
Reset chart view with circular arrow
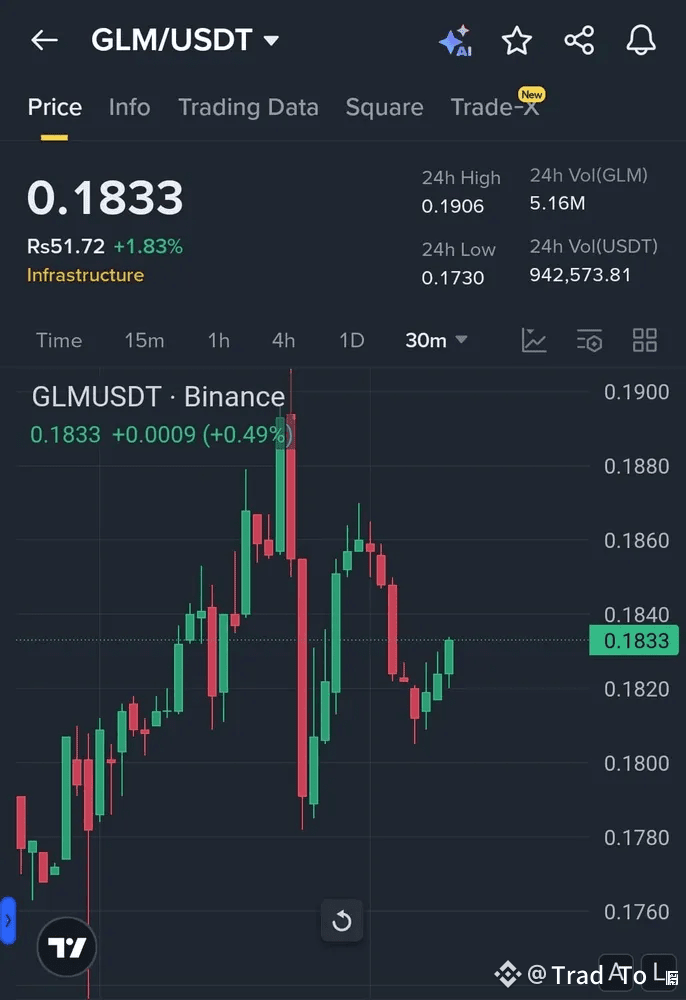click(x=342, y=920)
